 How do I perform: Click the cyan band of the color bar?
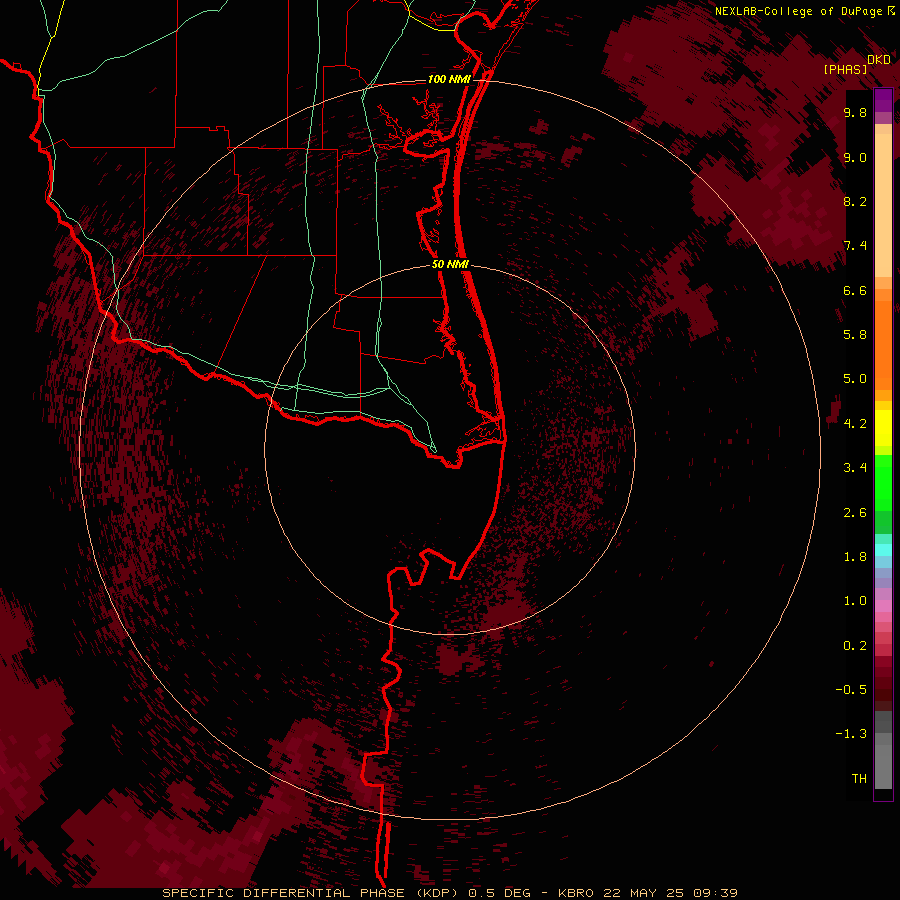pos(883,550)
